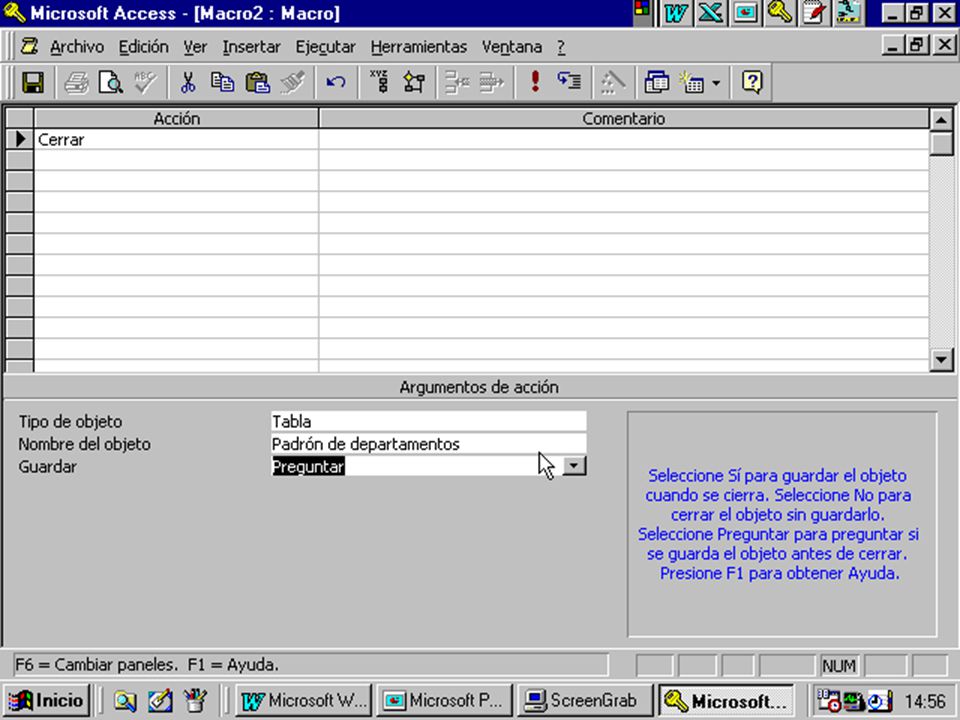Click the row selector of the Cerrar row
960x720 pixels.
[20, 140]
